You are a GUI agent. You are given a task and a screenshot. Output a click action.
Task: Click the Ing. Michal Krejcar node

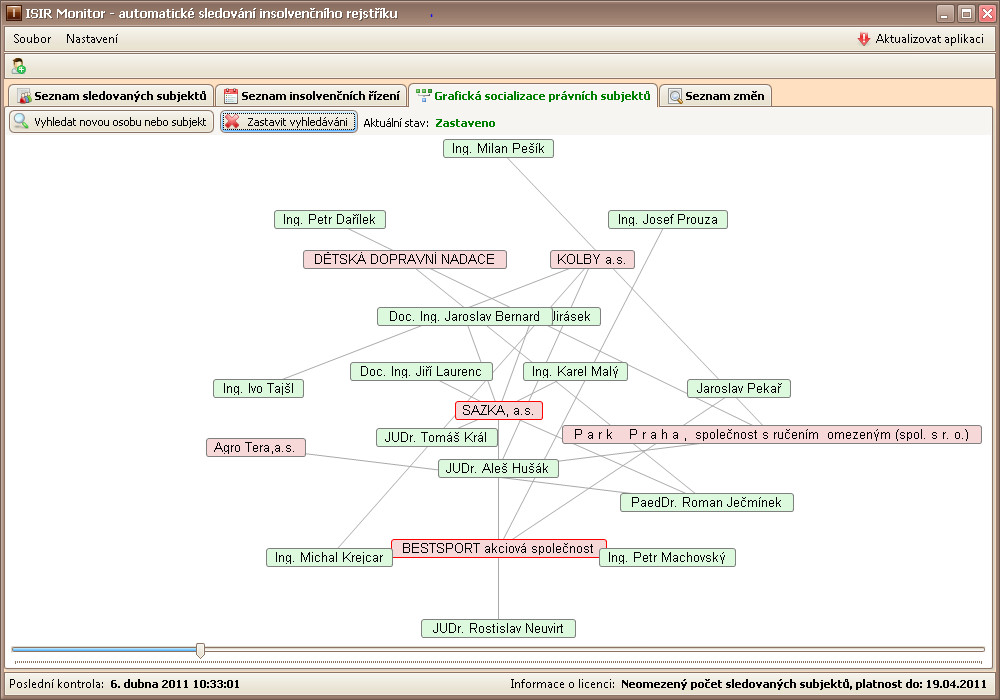329,558
